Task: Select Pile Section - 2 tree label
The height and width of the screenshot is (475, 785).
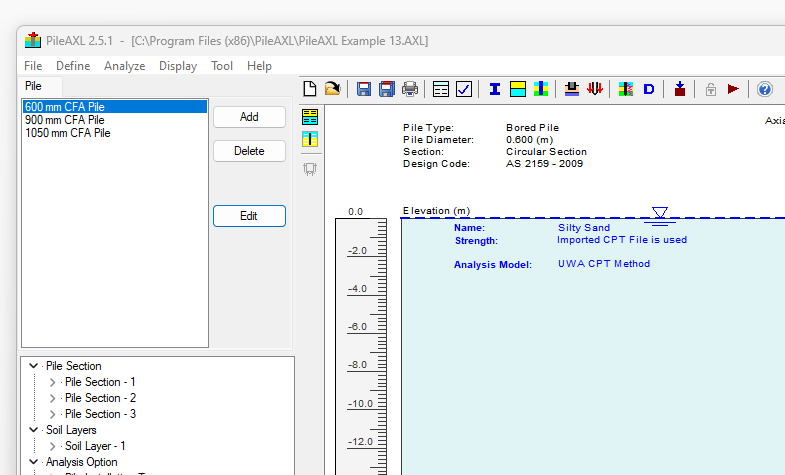Action: tap(100, 398)
